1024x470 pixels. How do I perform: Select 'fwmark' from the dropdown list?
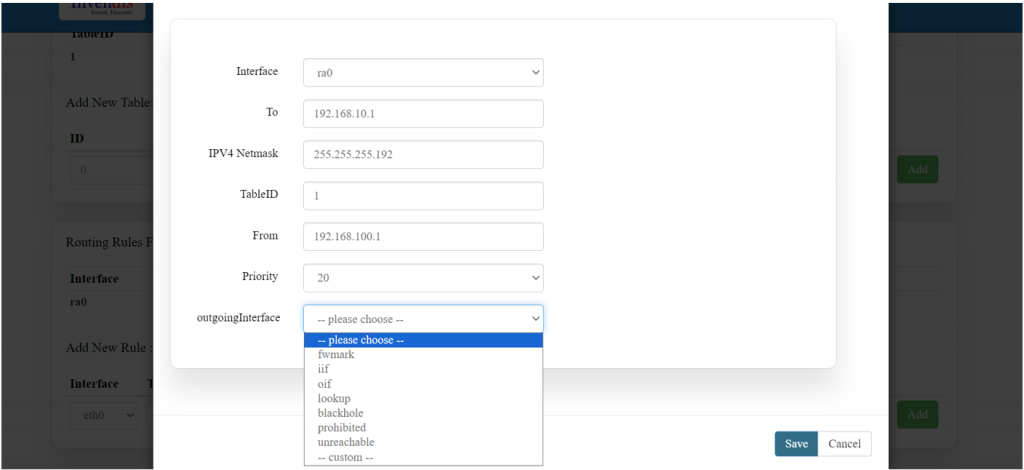(x=335, y=354)
